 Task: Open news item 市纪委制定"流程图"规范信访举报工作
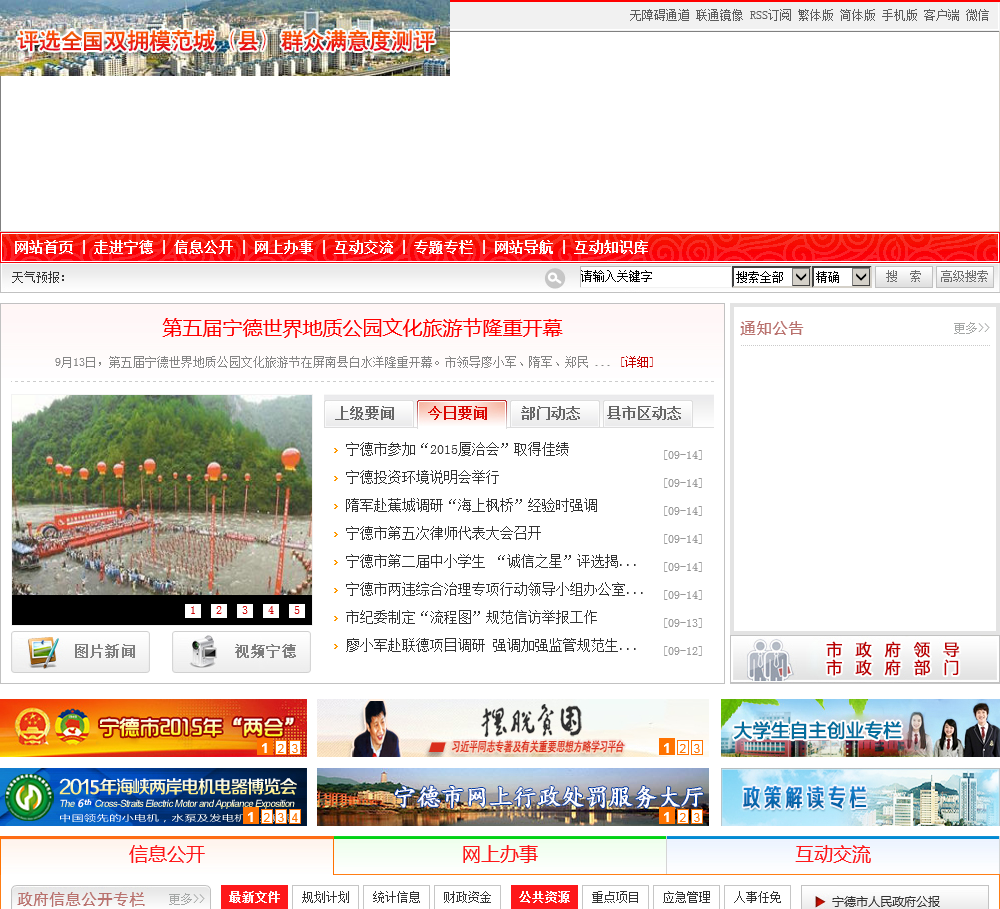pos(471,617)
